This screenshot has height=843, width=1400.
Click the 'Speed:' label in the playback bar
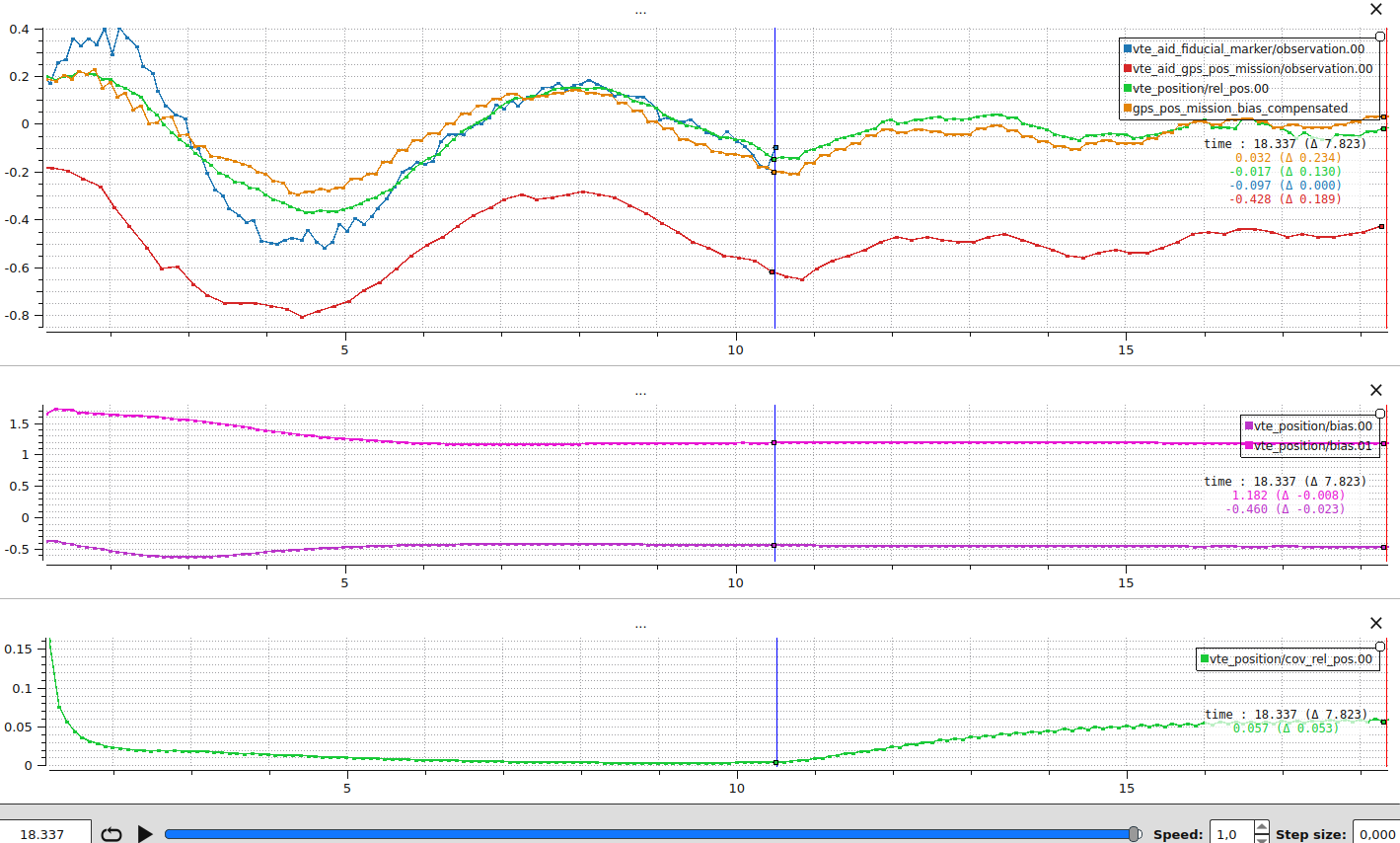pos(1178,834)
